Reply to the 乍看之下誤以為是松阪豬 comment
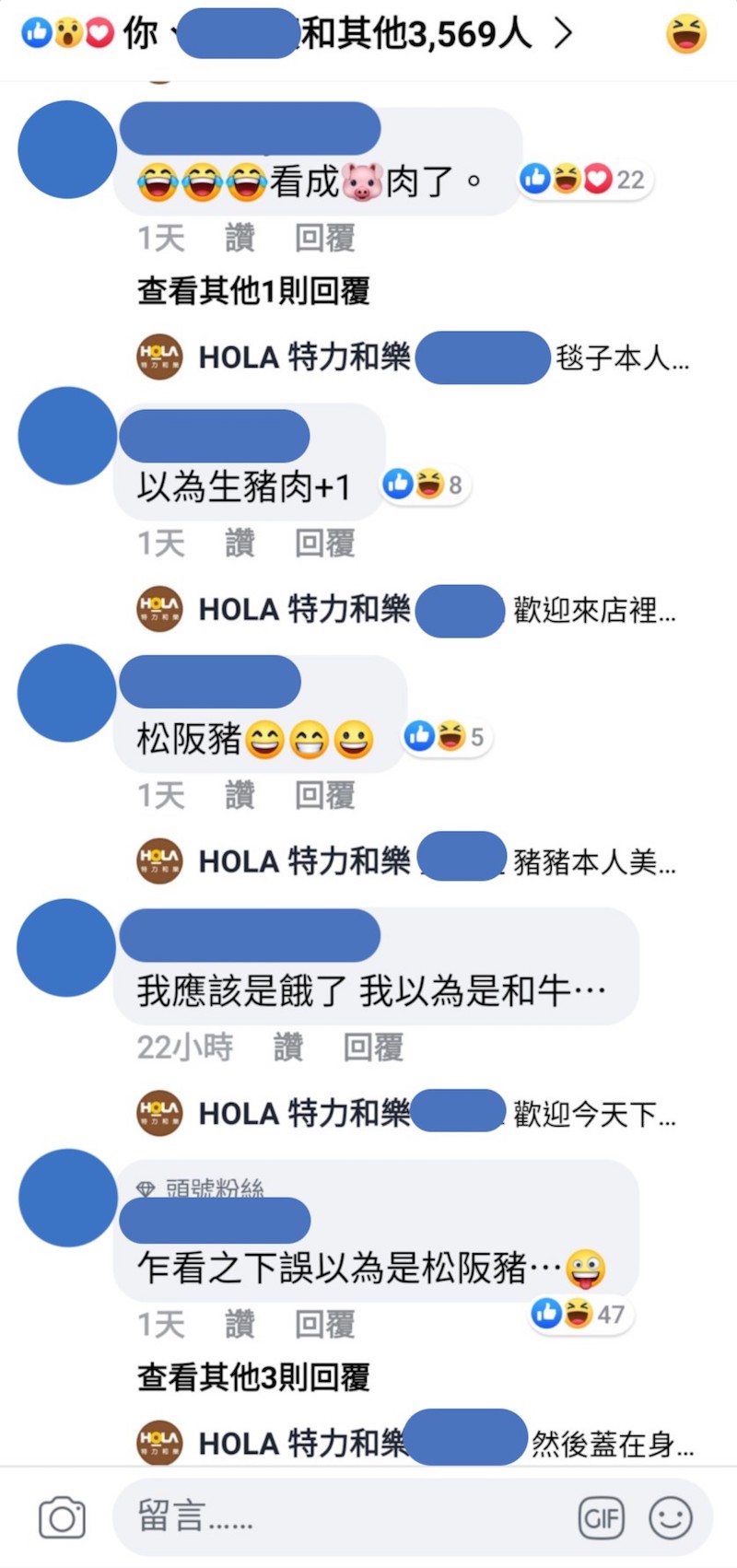Viewport: 737px width, 1568px height. pos(324,1325)
